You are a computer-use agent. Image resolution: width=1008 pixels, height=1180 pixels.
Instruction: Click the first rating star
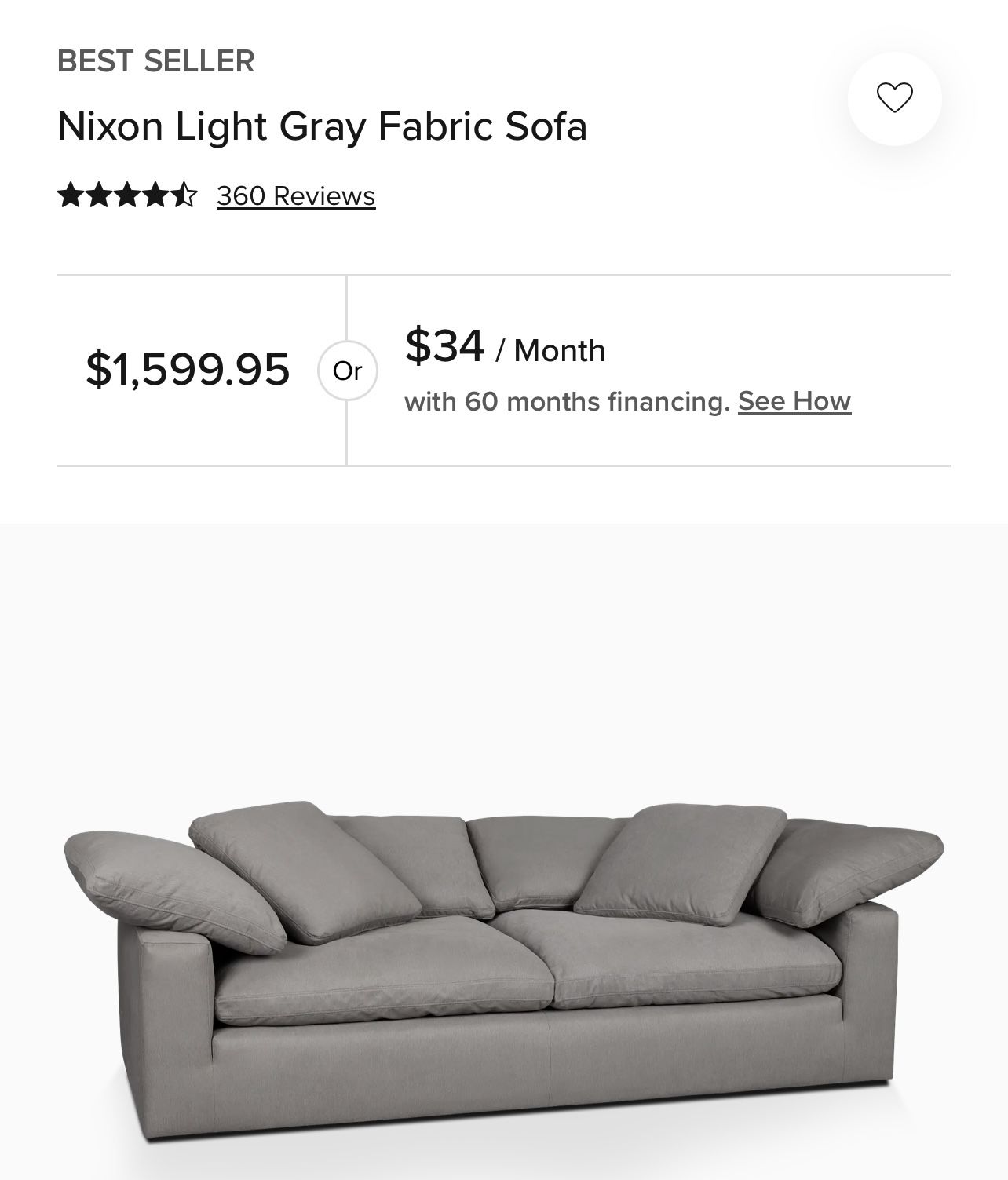pyautogui.click(x=71, y=195)
